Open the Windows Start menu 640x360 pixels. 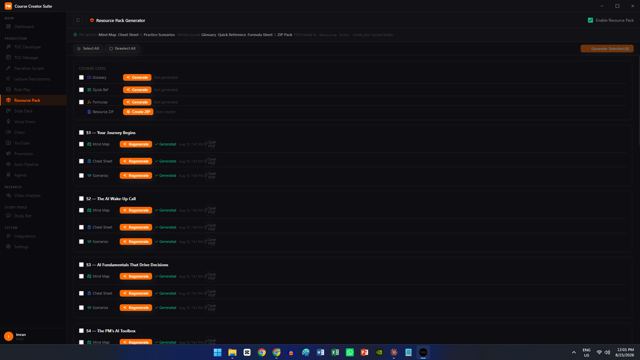pyautogui.click(x=218, y=352)
